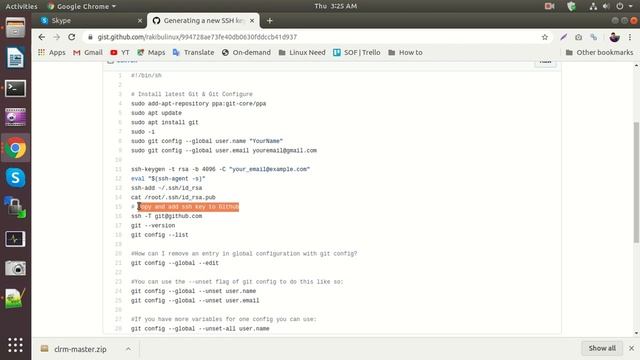Open the Chrome profile avatar
The width and height of the screenshot is (640, 360).
click(614, 37)
